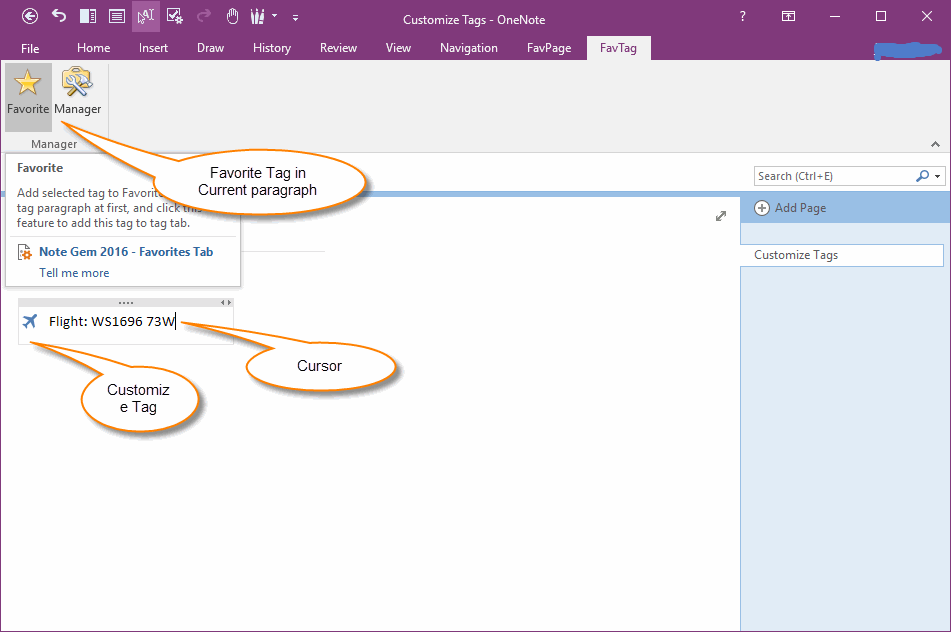Open the History tab
Image resolution: width=951 pixels, height=632 pixels.
pos(272,48)
